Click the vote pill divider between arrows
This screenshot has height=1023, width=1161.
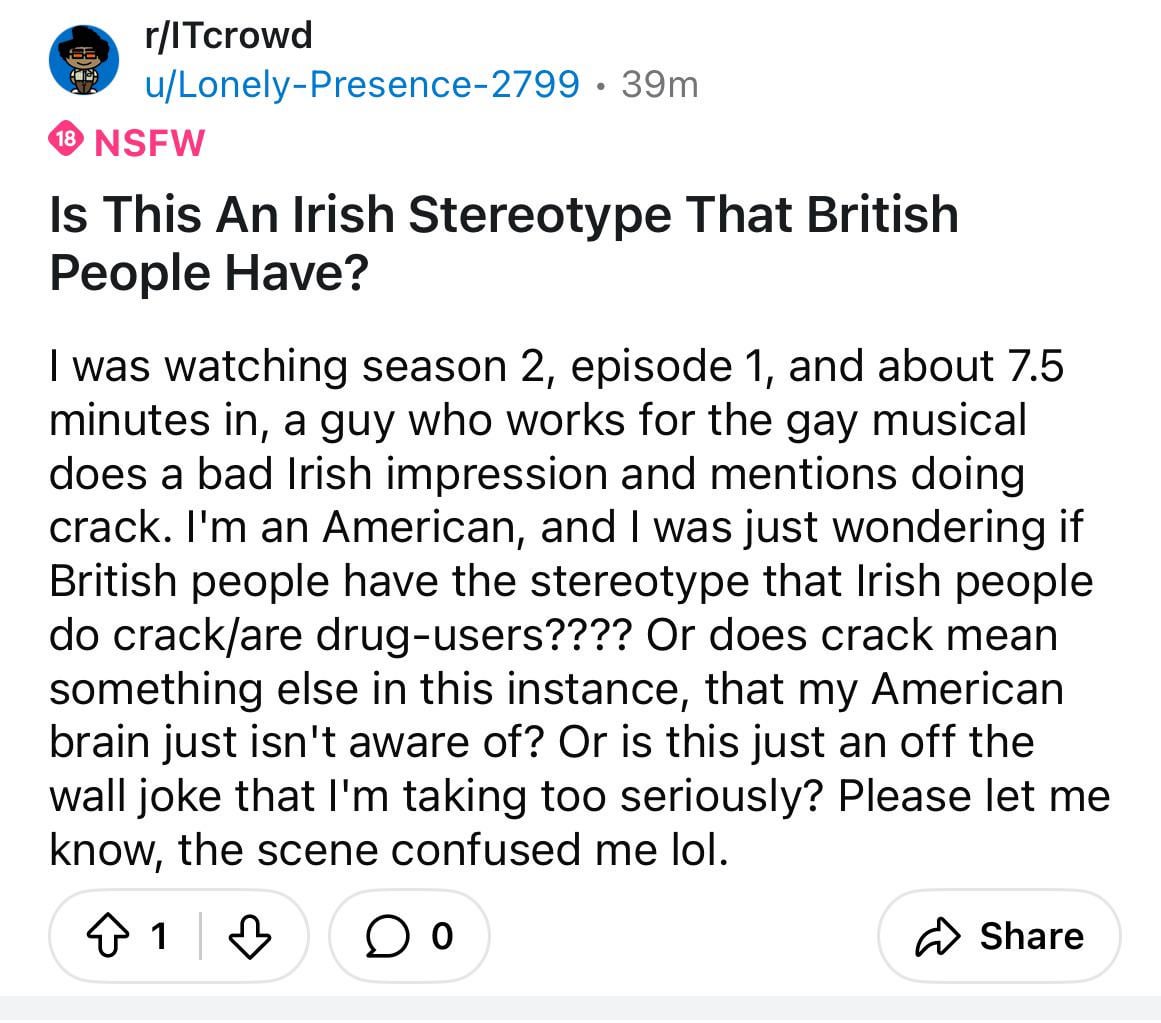pos(200,936)
